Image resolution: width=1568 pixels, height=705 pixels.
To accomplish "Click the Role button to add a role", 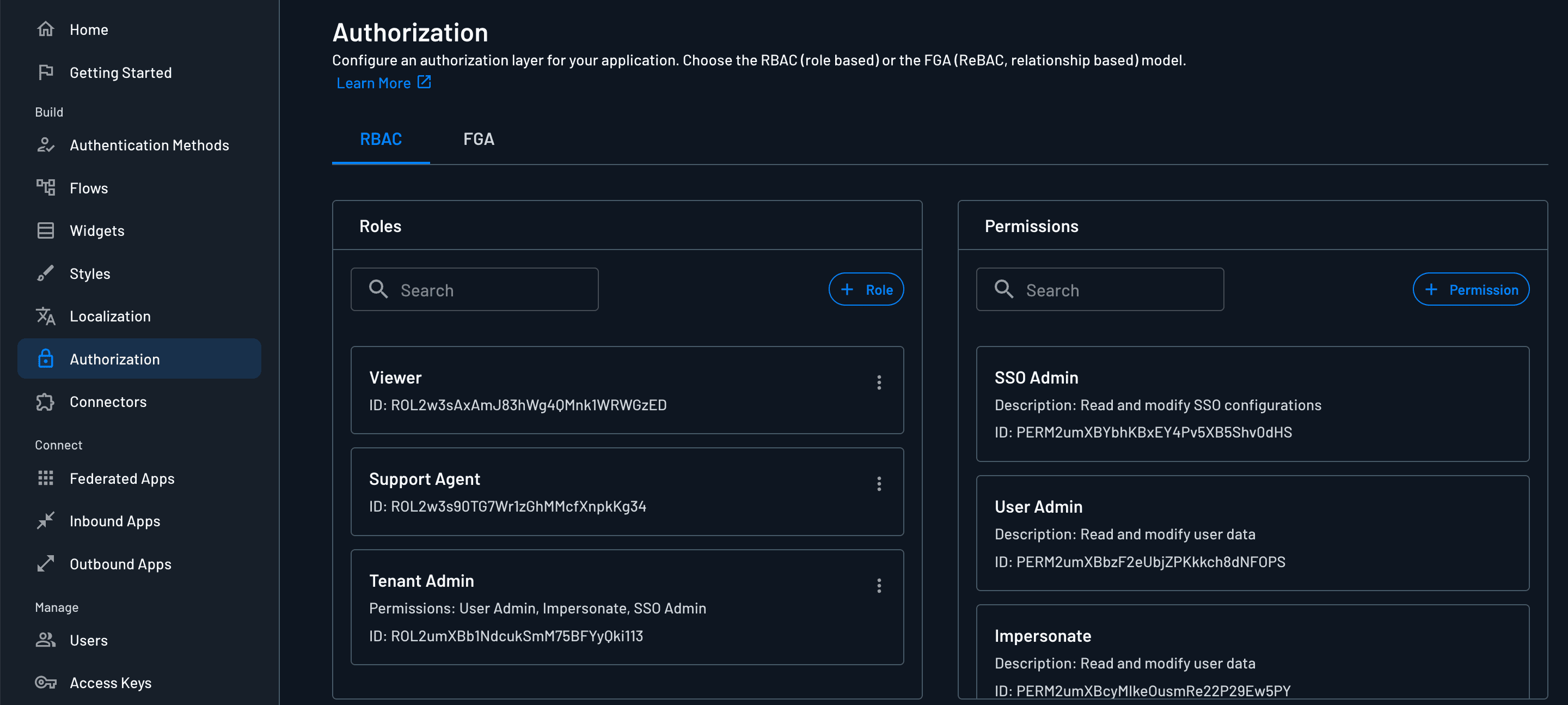I will tap(866, 289).
